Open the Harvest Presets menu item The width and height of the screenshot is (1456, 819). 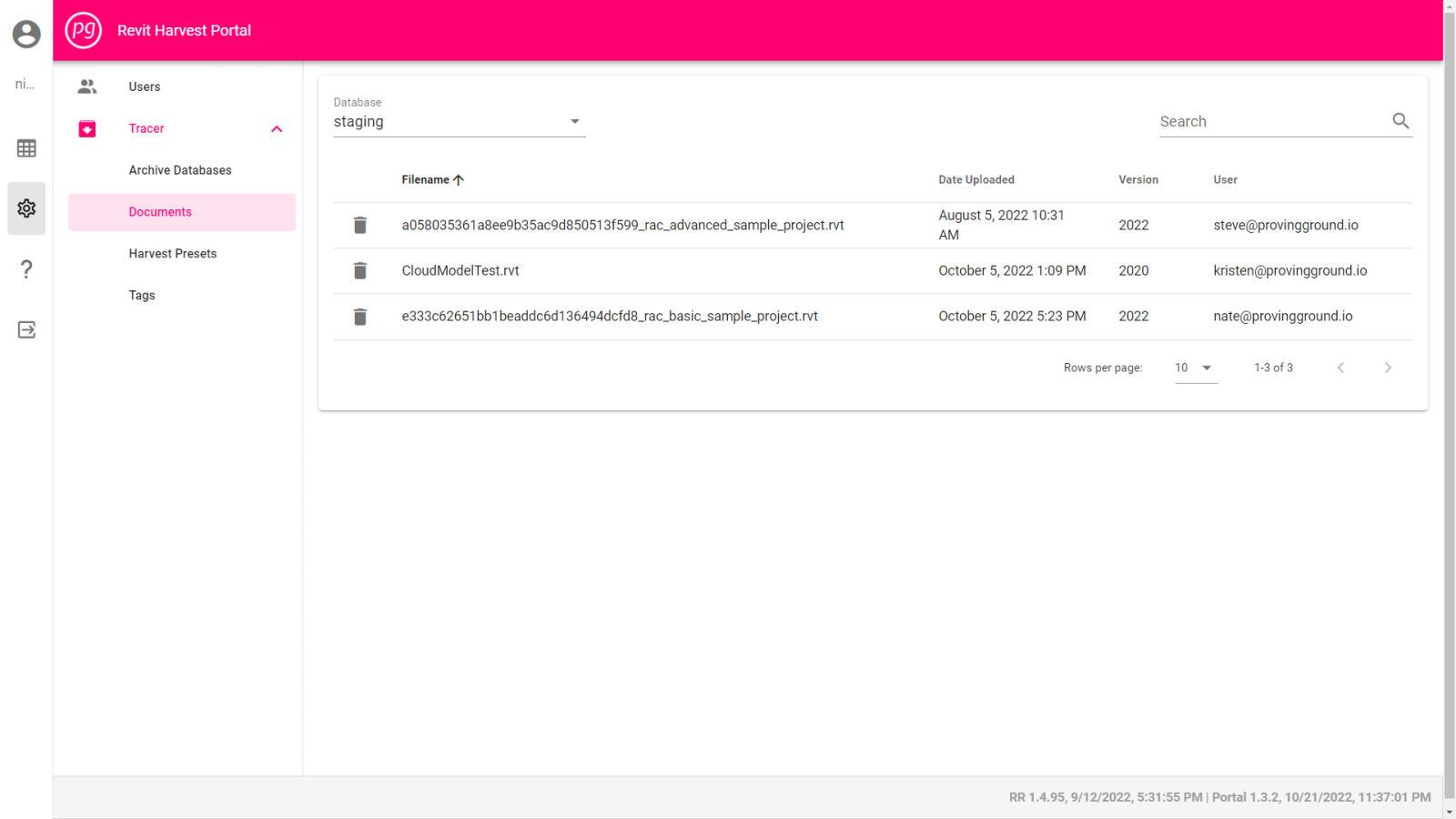(173, 253)
